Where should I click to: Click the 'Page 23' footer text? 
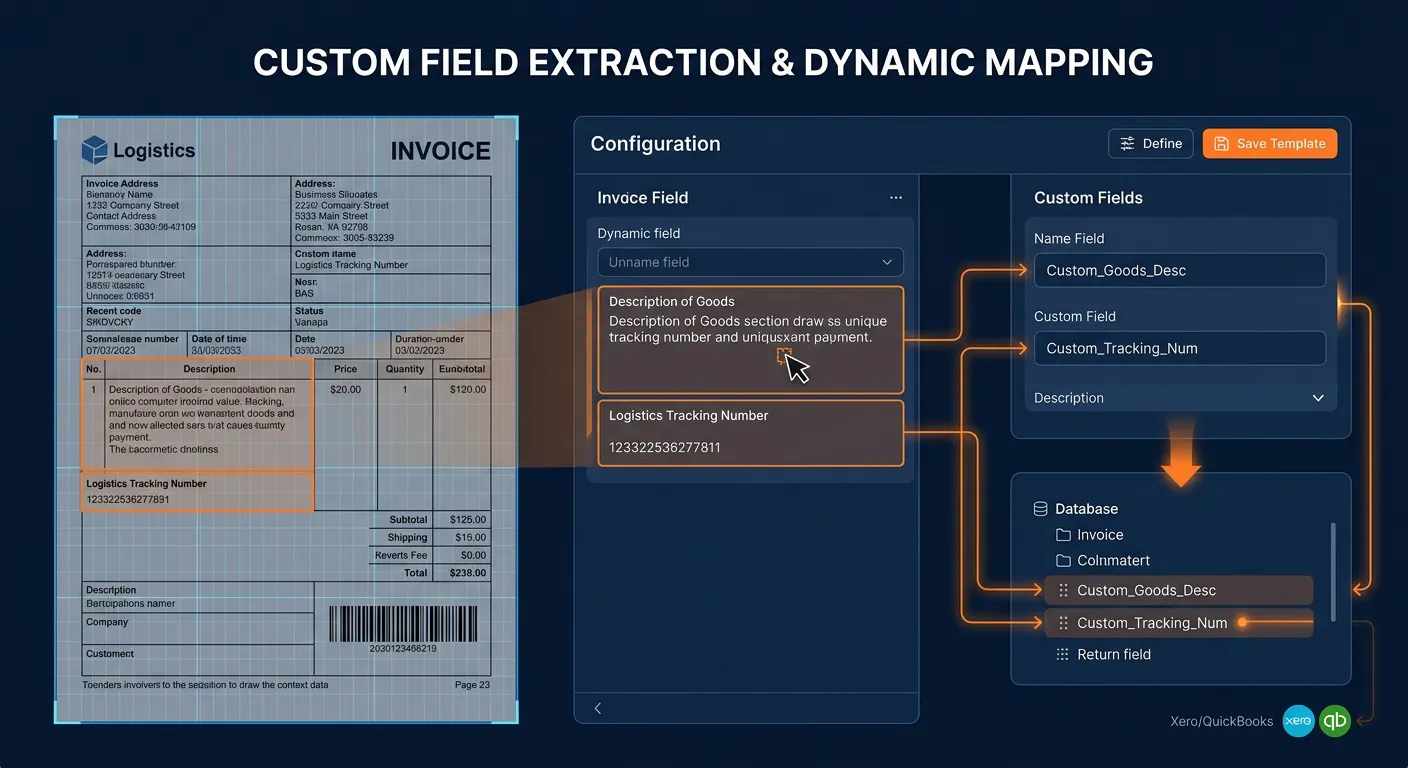tap(472, 685)
